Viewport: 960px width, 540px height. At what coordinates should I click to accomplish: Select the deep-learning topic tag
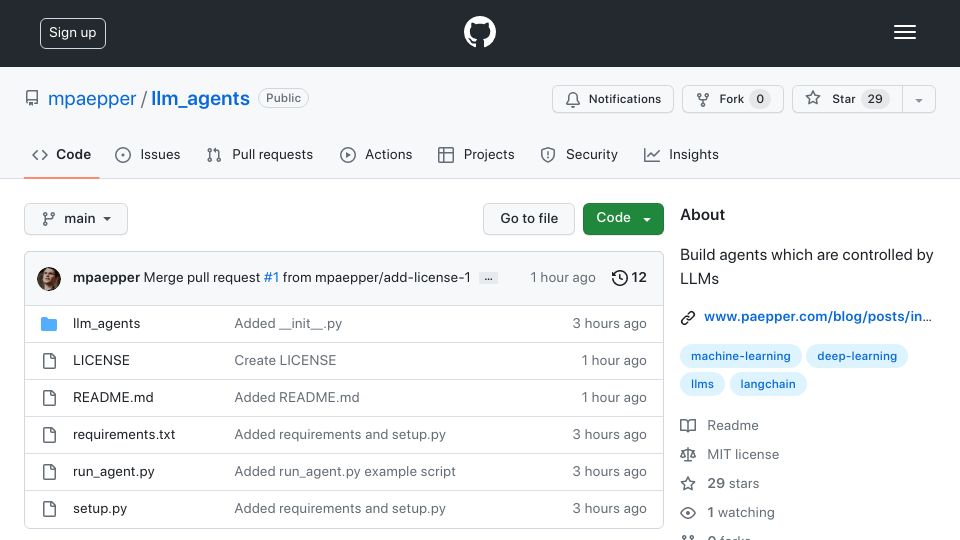pyautogui.click(x=857, y=356)
